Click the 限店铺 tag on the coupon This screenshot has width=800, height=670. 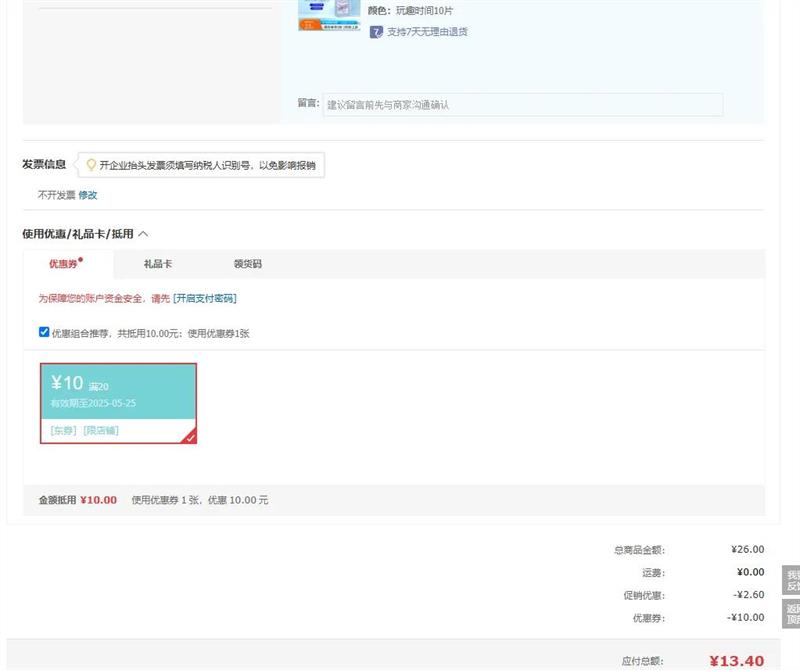tap(101, 430)
